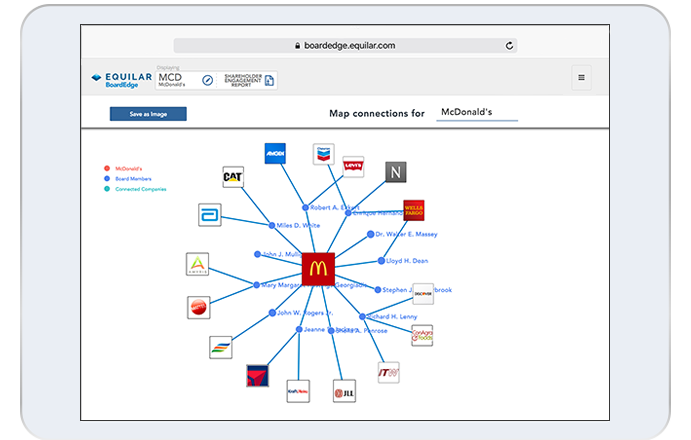
Task: Open the Kraft Heinz logo node
Action: [x=298, y=391]
